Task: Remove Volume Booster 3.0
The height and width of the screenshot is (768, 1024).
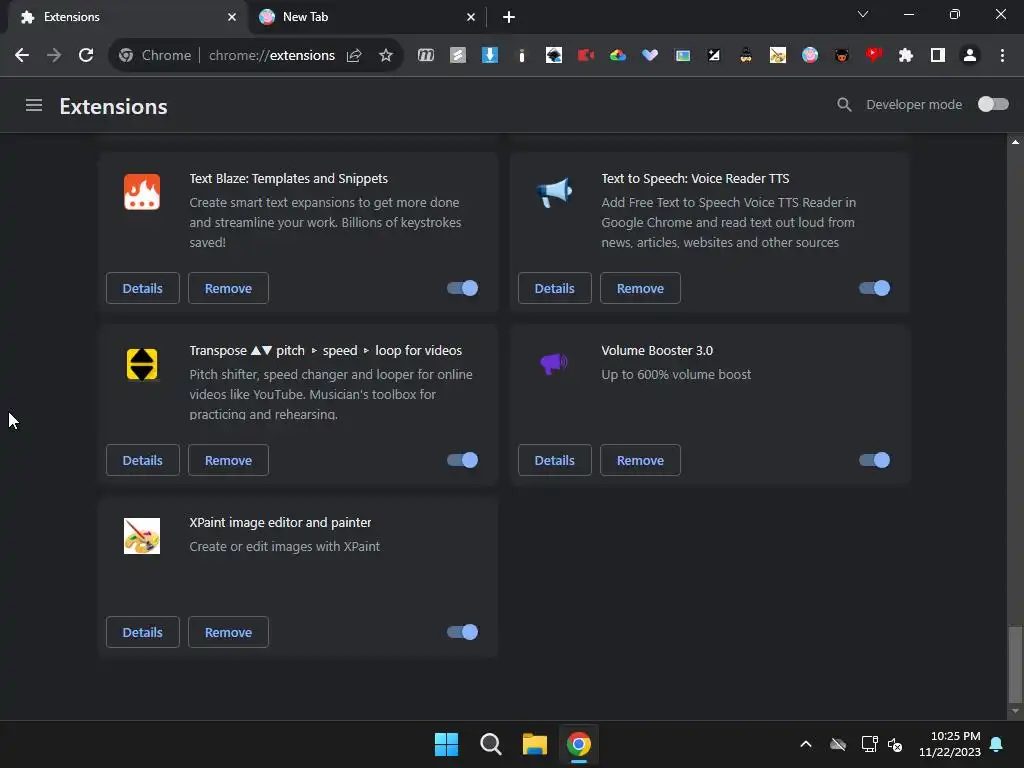Action: tap(640, 460)
